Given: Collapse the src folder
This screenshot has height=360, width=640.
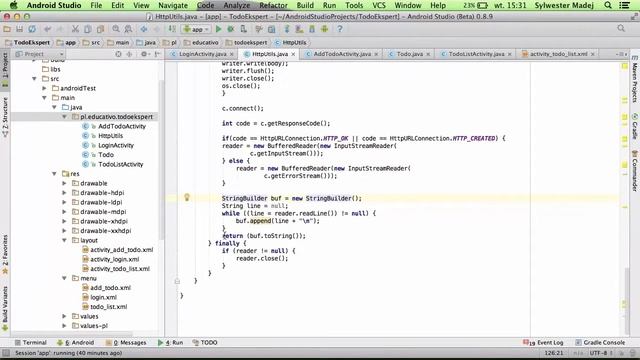Looking at the screenshot, I should [x=34, y=79].
